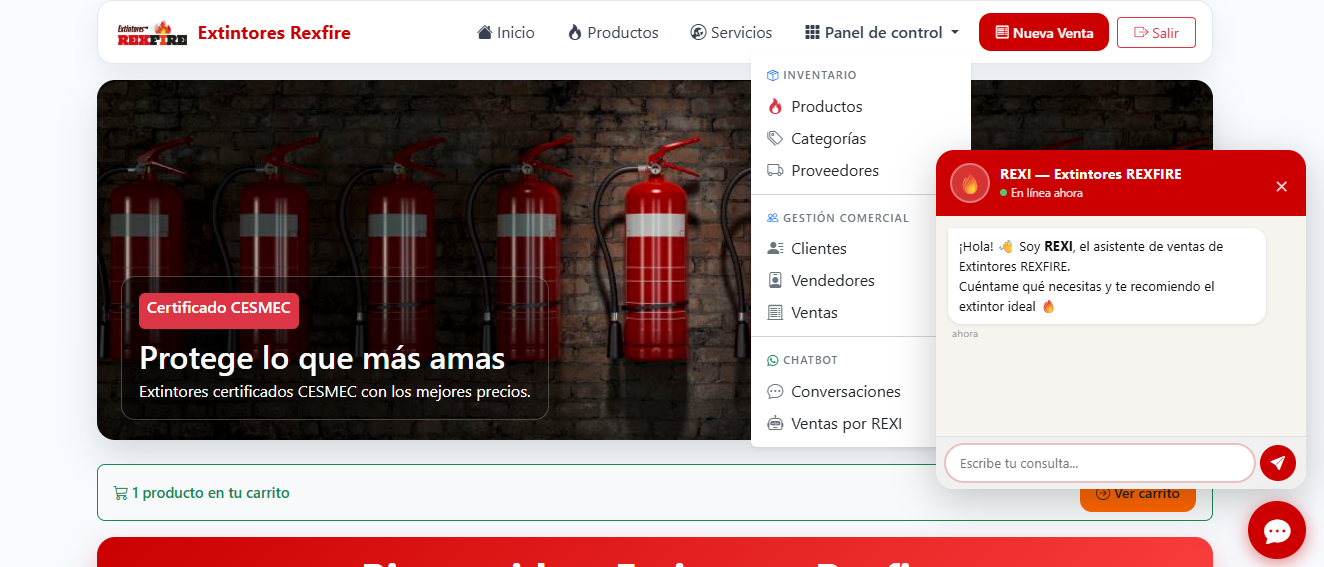Image resolution: width=1324 pixels, height=567 pixels.
Task: Click the INVENTARIO section header
Action: (x=812, y=75)
